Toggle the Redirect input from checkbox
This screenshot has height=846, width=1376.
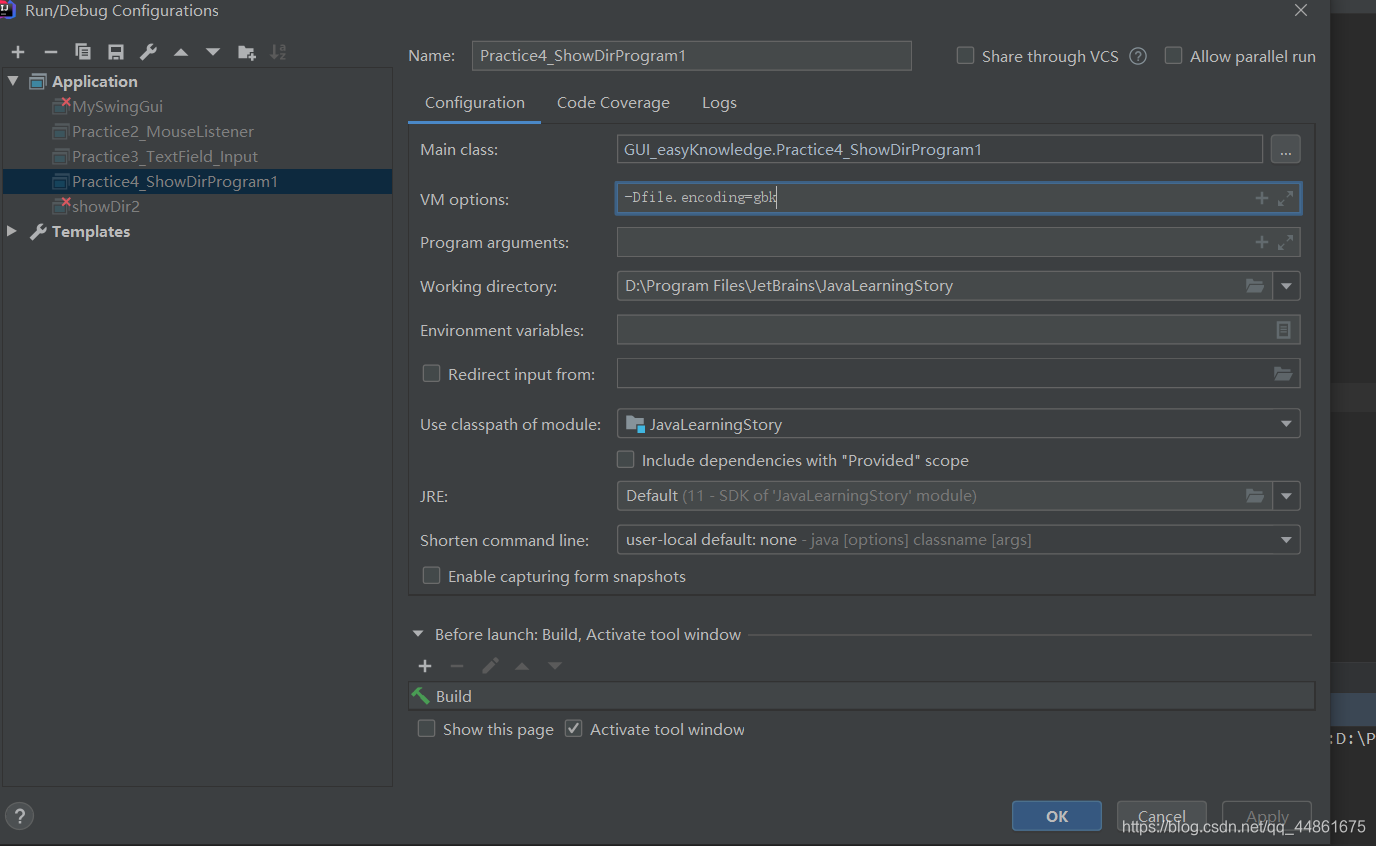point(431,373)
